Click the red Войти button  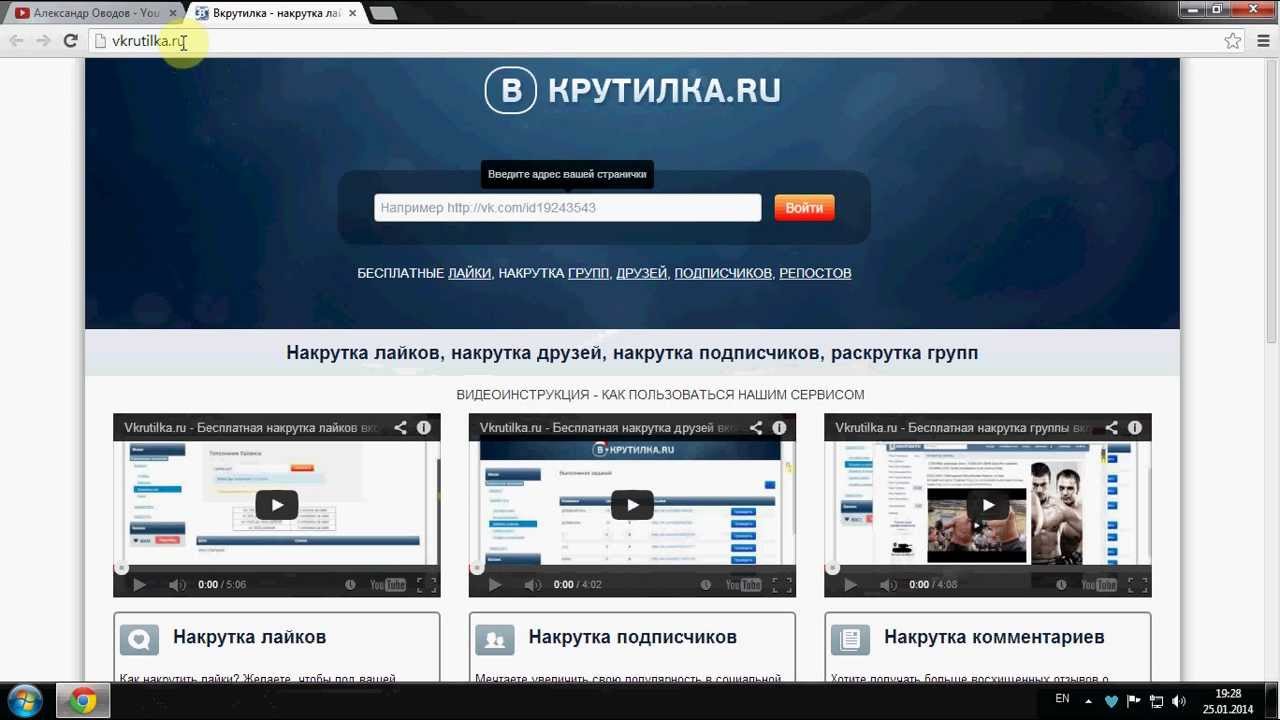pyautogui.click(x=804, y=208)
